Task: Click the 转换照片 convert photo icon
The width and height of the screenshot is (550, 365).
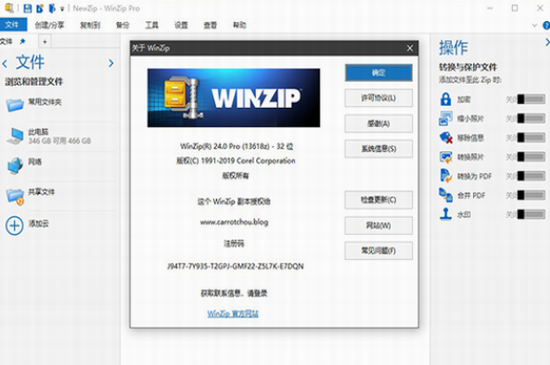Action: click(446, 157)
